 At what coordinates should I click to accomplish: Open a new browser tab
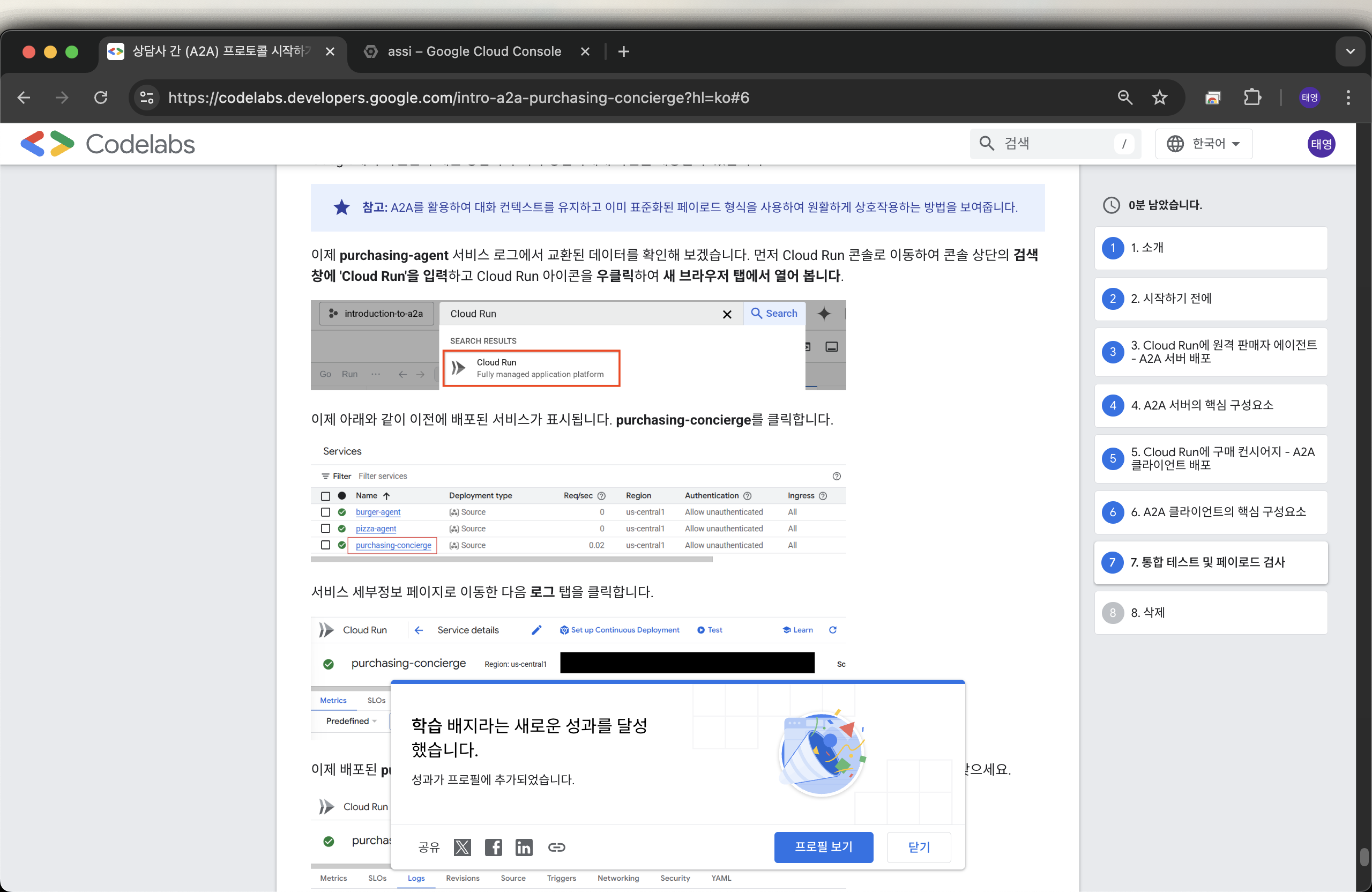click(x=623, y=52)
